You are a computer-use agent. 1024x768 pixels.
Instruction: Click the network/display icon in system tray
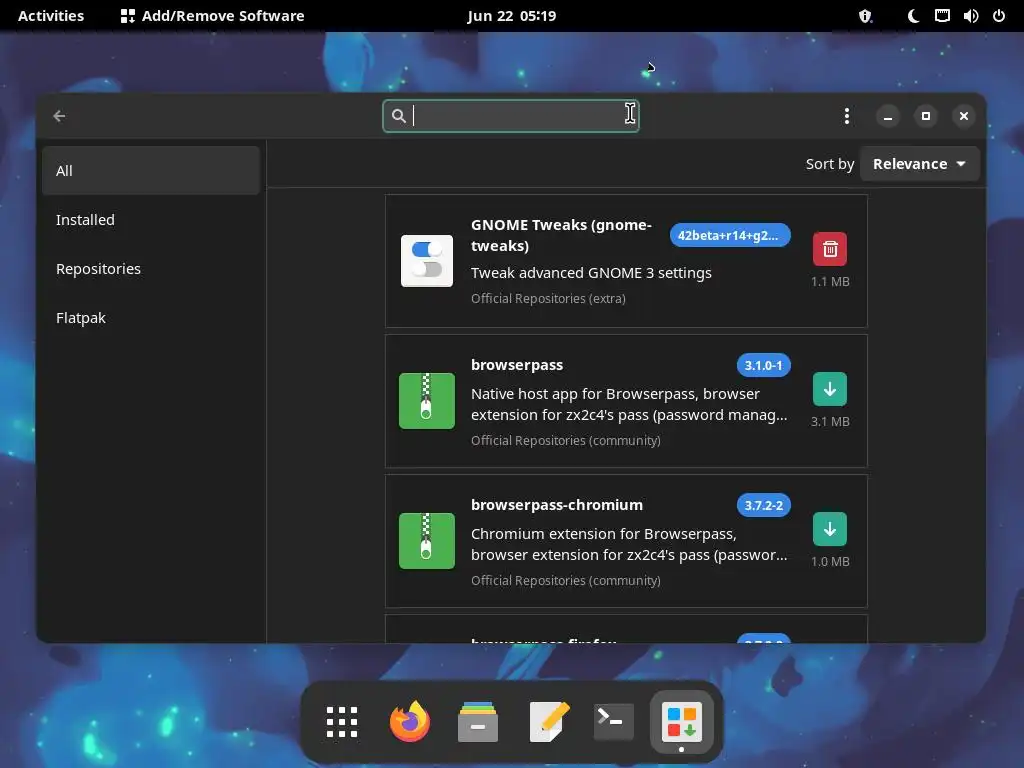click(x=942, y=16)
